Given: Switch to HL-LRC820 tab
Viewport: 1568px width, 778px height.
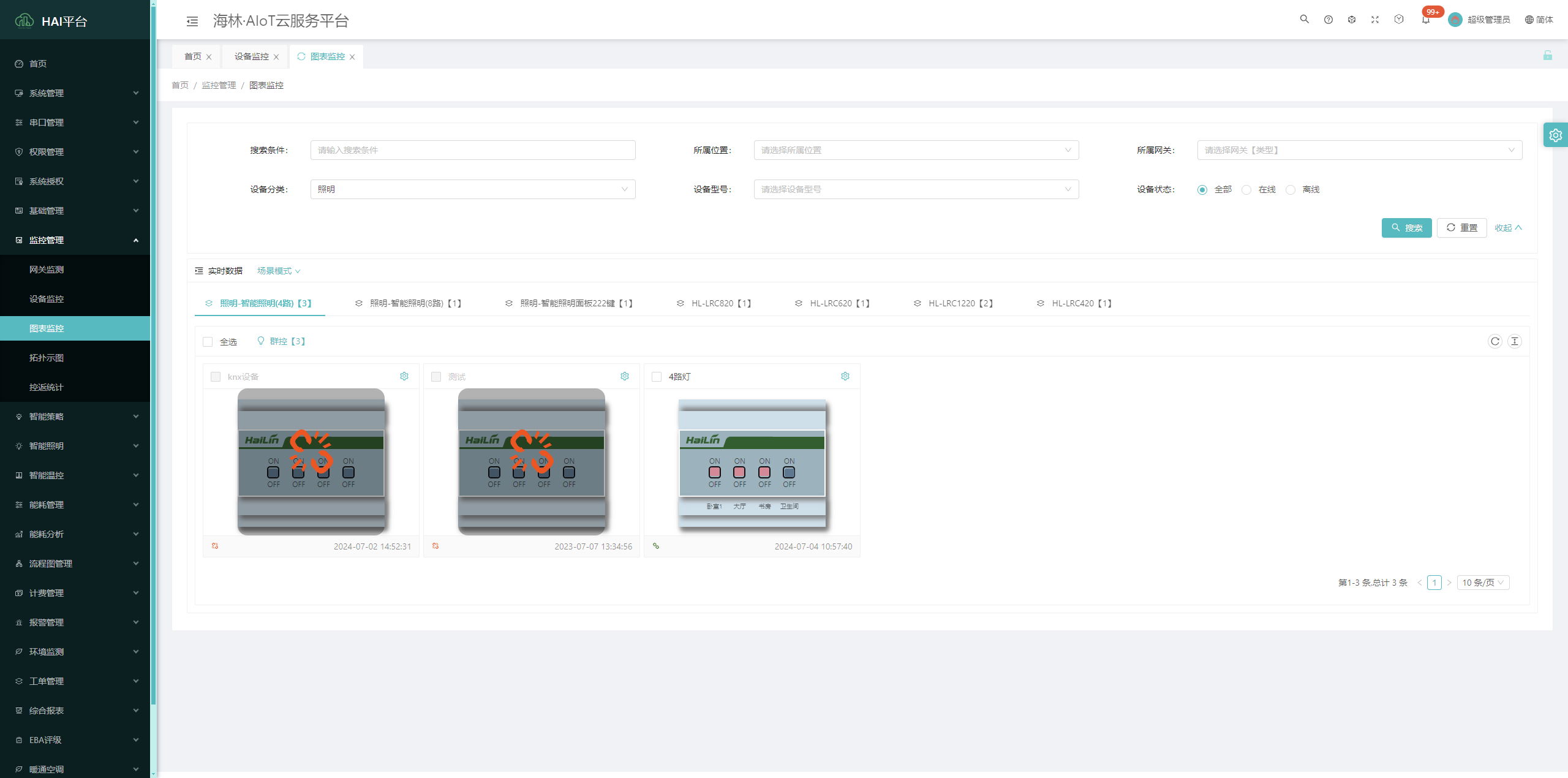Looking at the screenshot, I should click(x=714, y=303).
